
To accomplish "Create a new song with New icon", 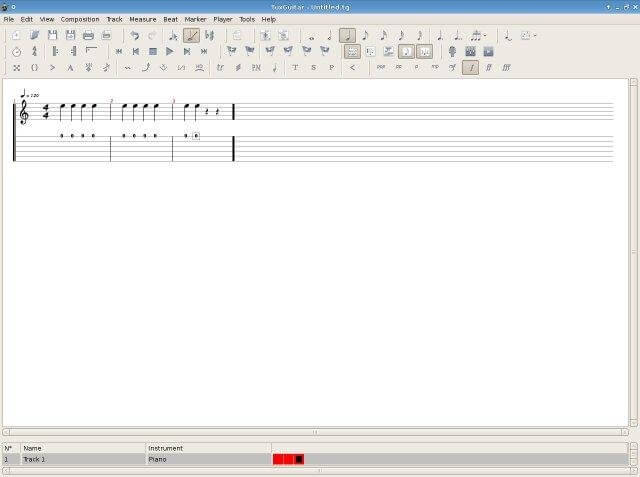I will [16, 35].
